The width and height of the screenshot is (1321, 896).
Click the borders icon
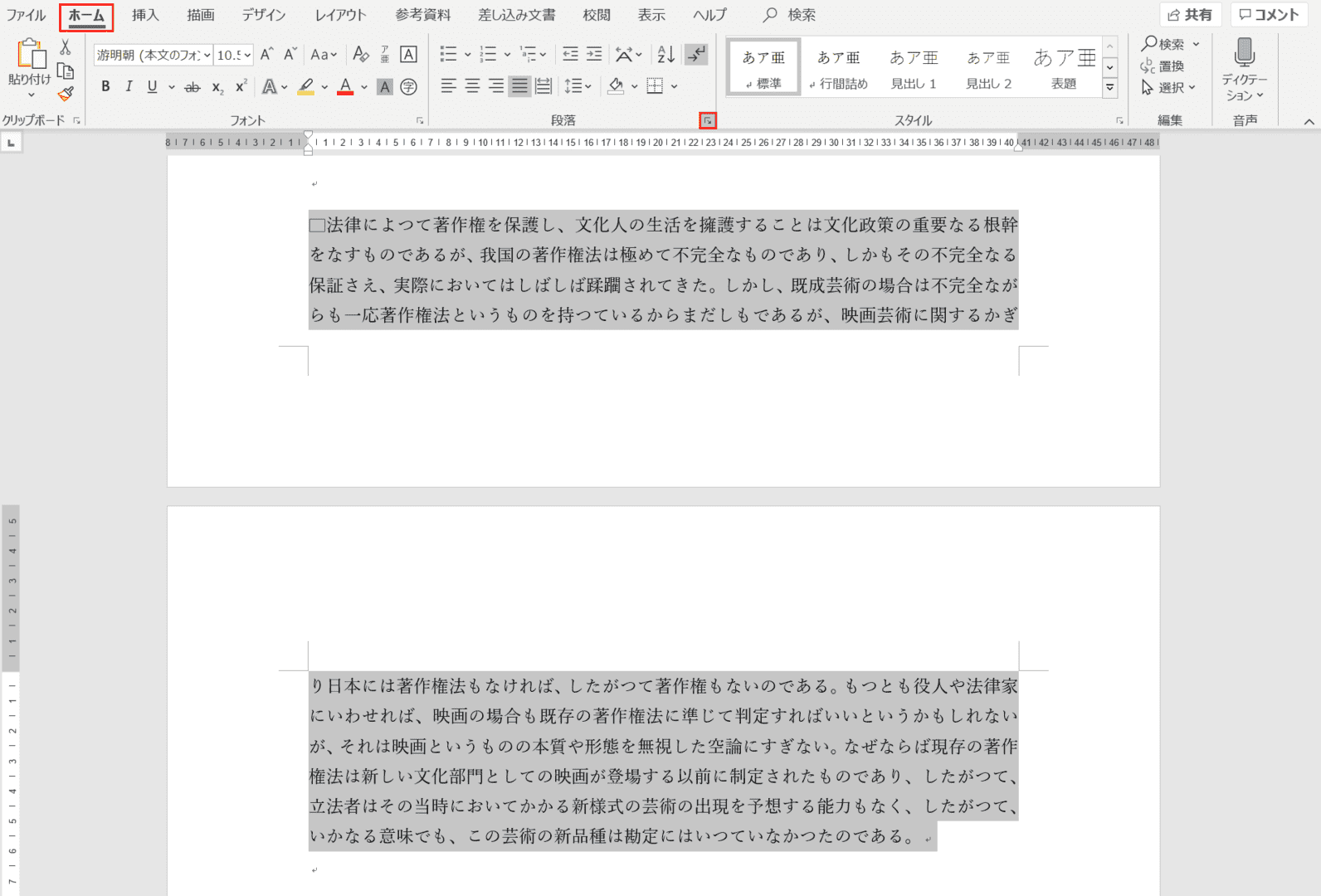tap(655, 86)
